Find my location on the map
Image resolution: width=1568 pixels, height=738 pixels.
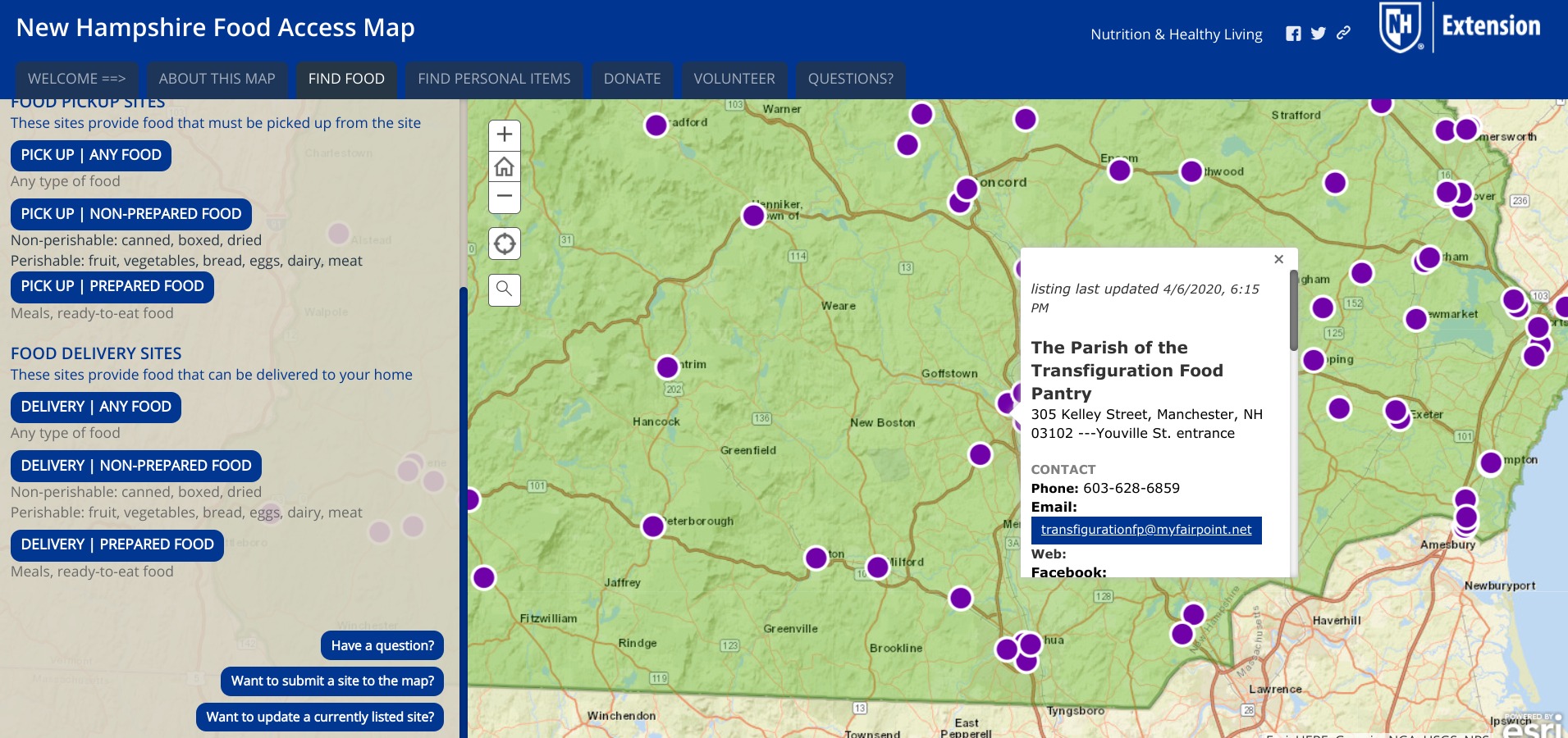[504, 244]
